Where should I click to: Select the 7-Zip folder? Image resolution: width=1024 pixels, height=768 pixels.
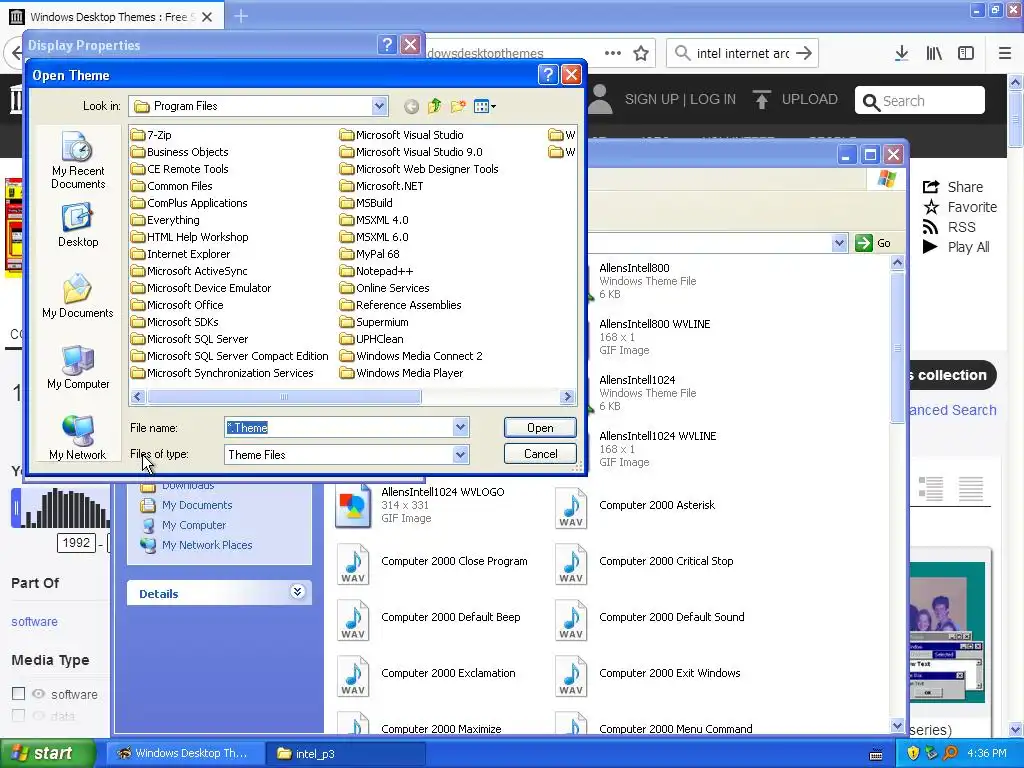[x=152, y=135]
